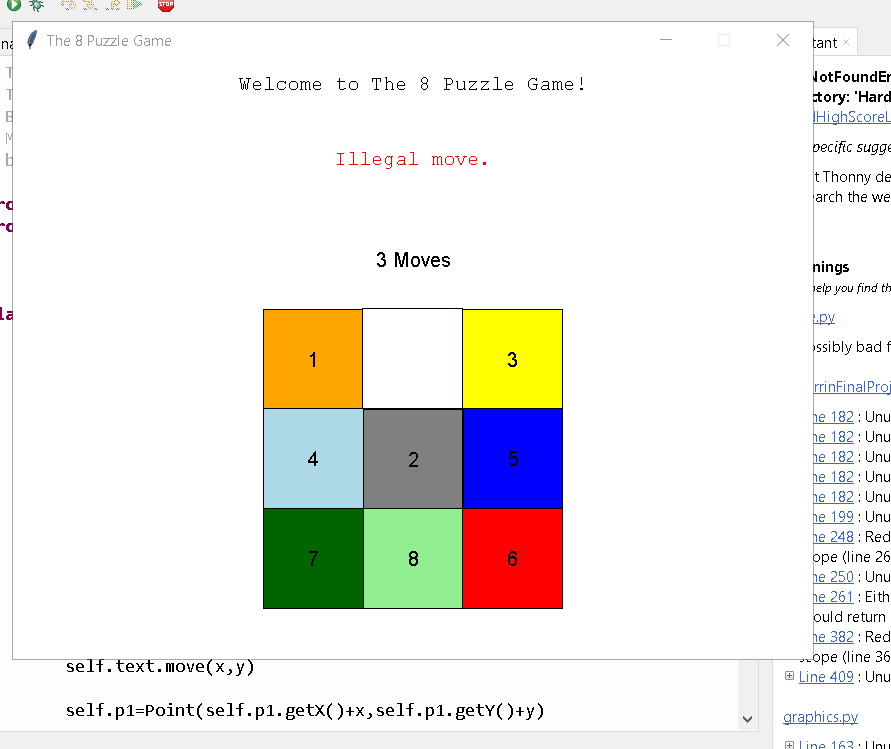891x749 pixels.
Task: Start the debugger with the bug icon
Action: pyautogui.click(x=36, y=6)
